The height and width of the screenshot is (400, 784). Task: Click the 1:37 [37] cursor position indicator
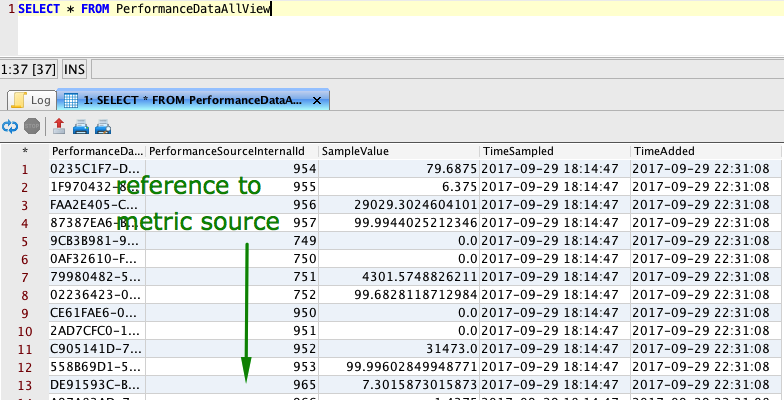point(28,69)
